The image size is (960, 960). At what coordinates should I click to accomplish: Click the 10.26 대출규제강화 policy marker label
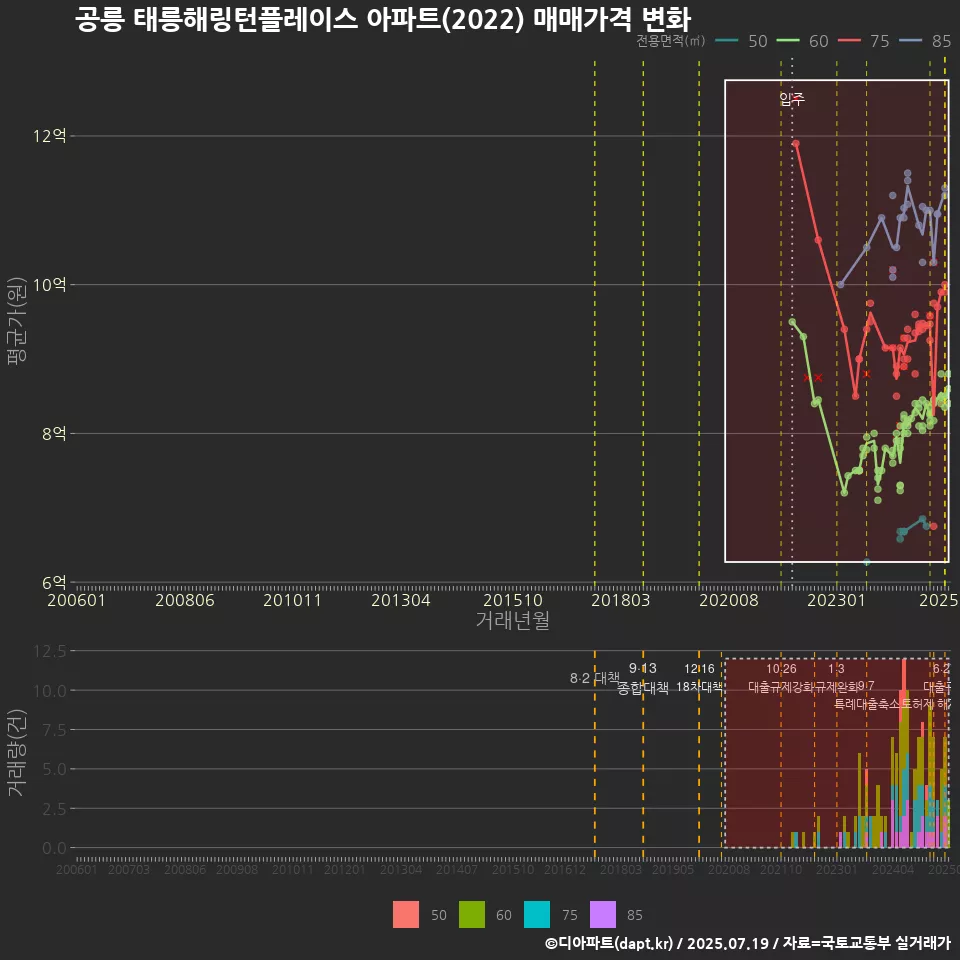tap(781, 678)
